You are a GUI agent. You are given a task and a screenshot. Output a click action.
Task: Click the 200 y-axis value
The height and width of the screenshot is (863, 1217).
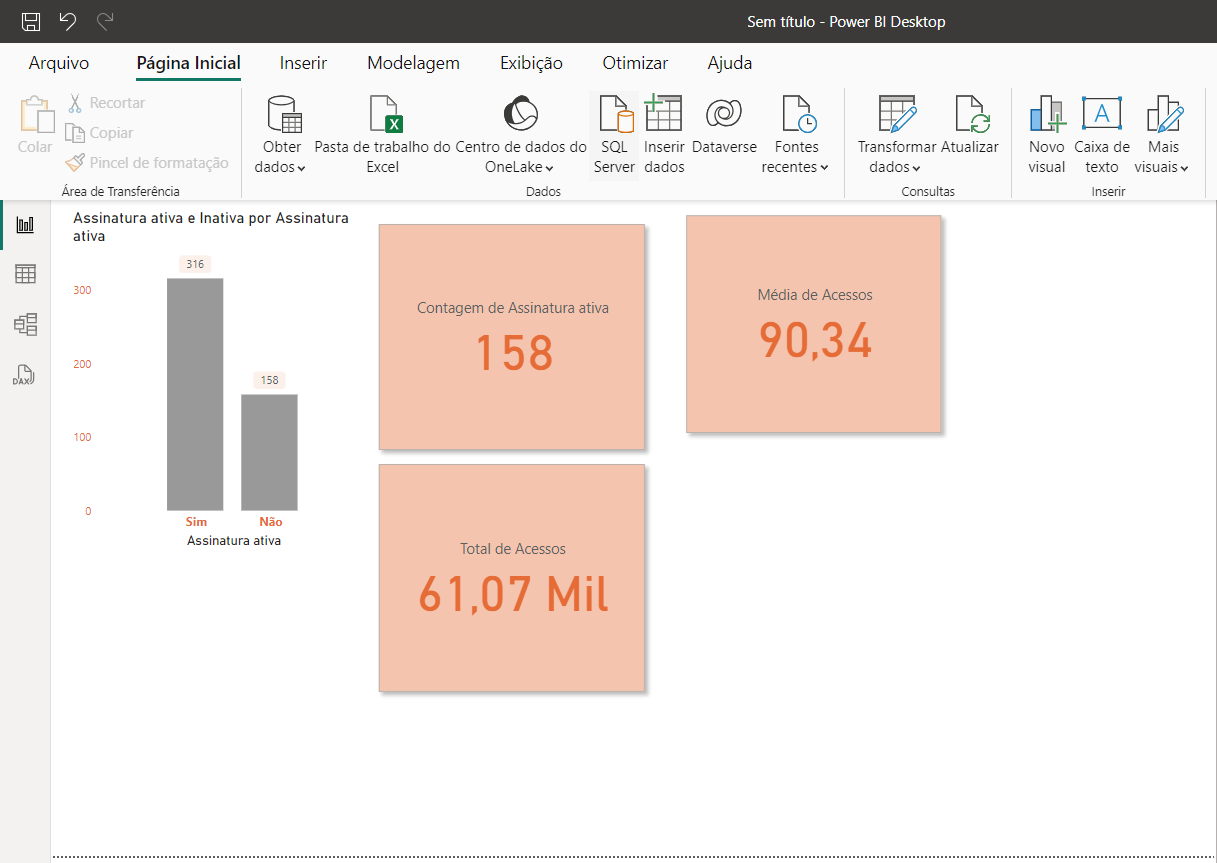82,364
